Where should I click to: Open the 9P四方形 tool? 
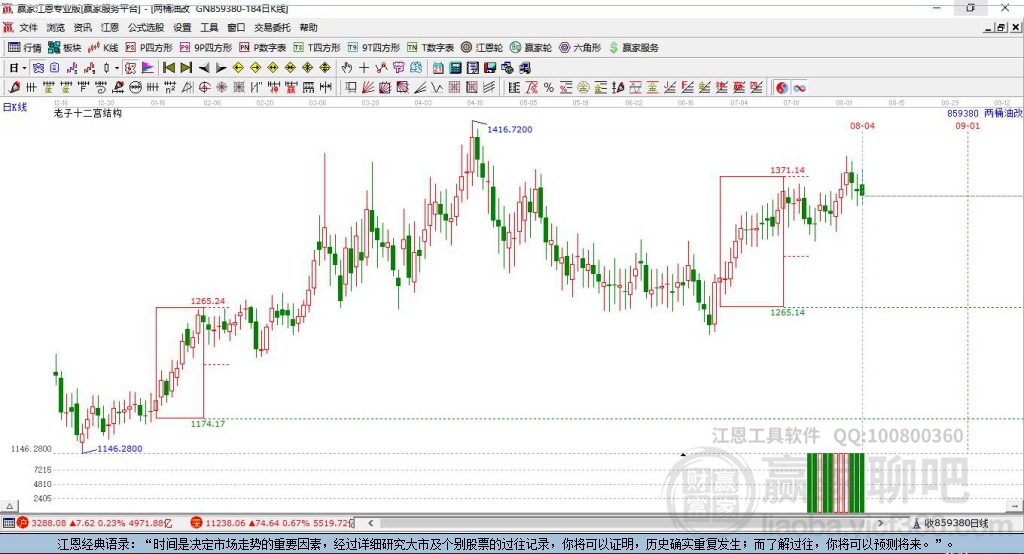(206, 48)
